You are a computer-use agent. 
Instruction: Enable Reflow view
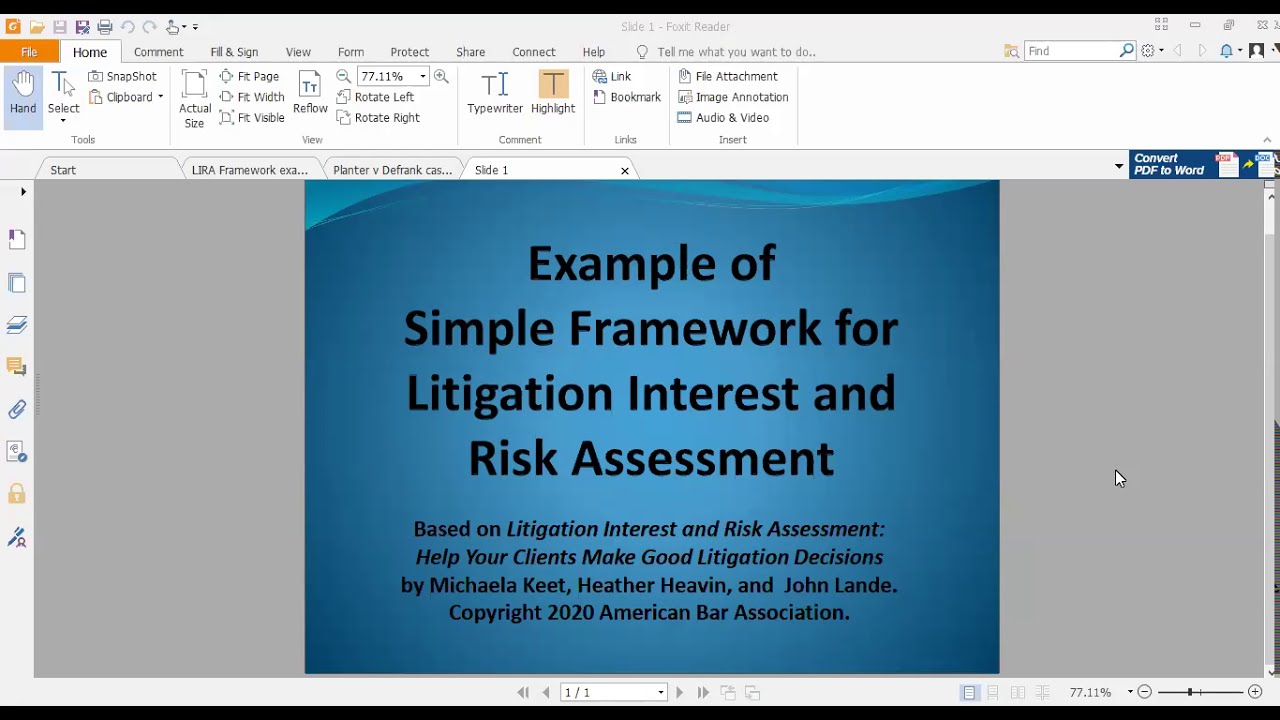(x=310, y=93)
